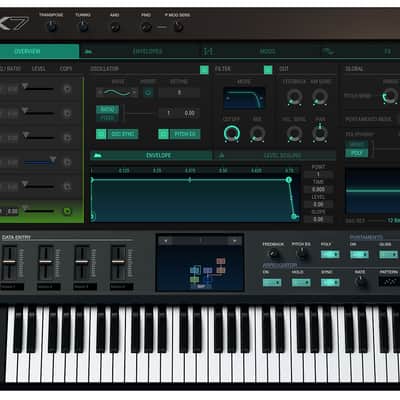Click the copy icon on the fifth operator row

pos(67,187)
